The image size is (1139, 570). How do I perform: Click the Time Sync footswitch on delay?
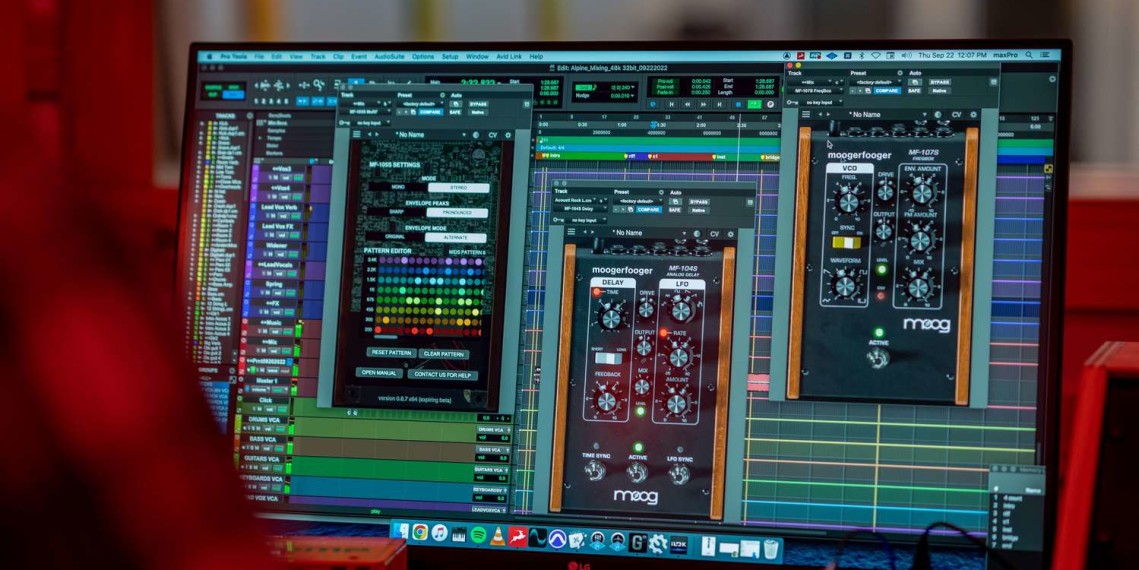click(x=594, y=471)
